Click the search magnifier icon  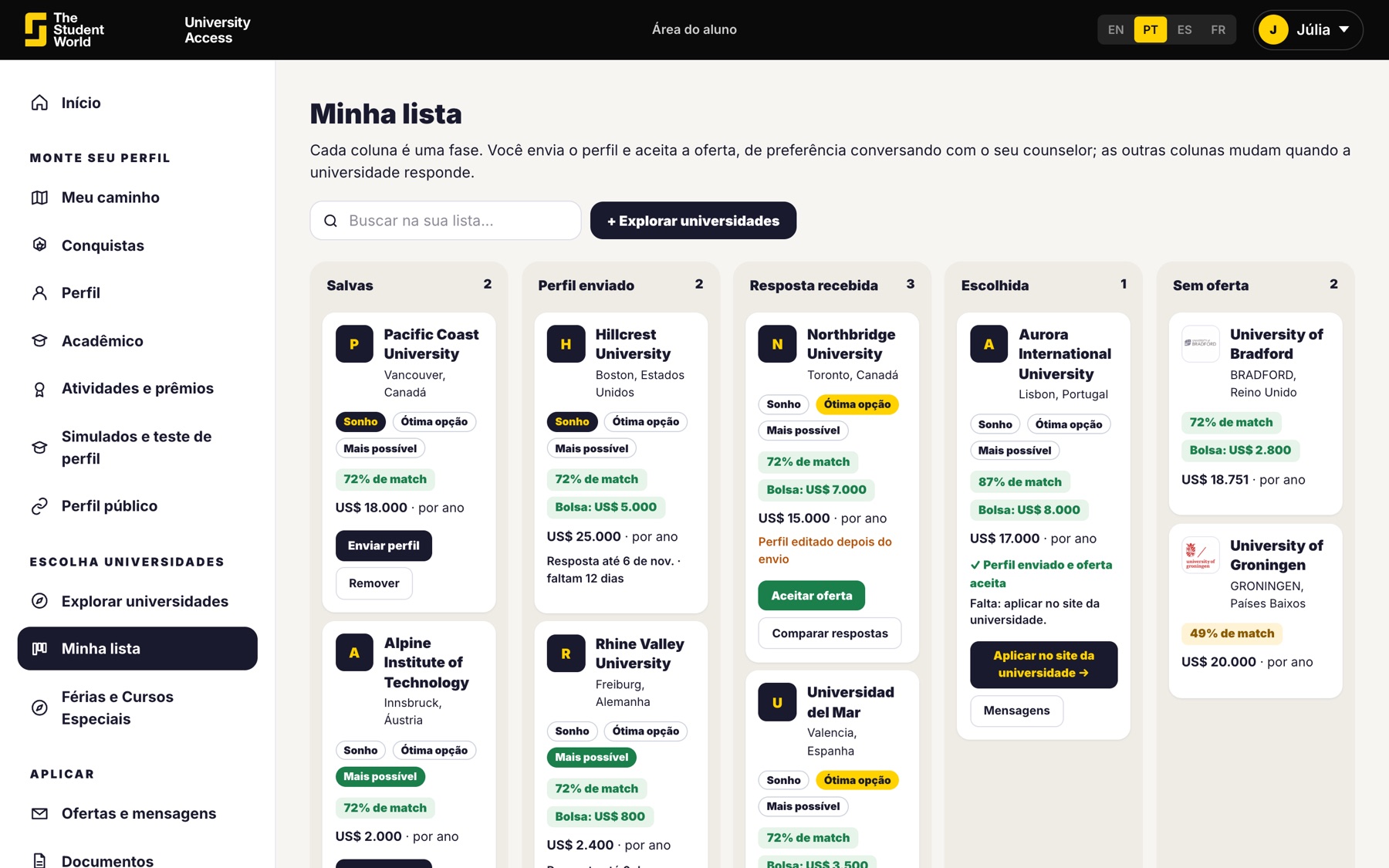pyautogui.click(x=330, y=221)
